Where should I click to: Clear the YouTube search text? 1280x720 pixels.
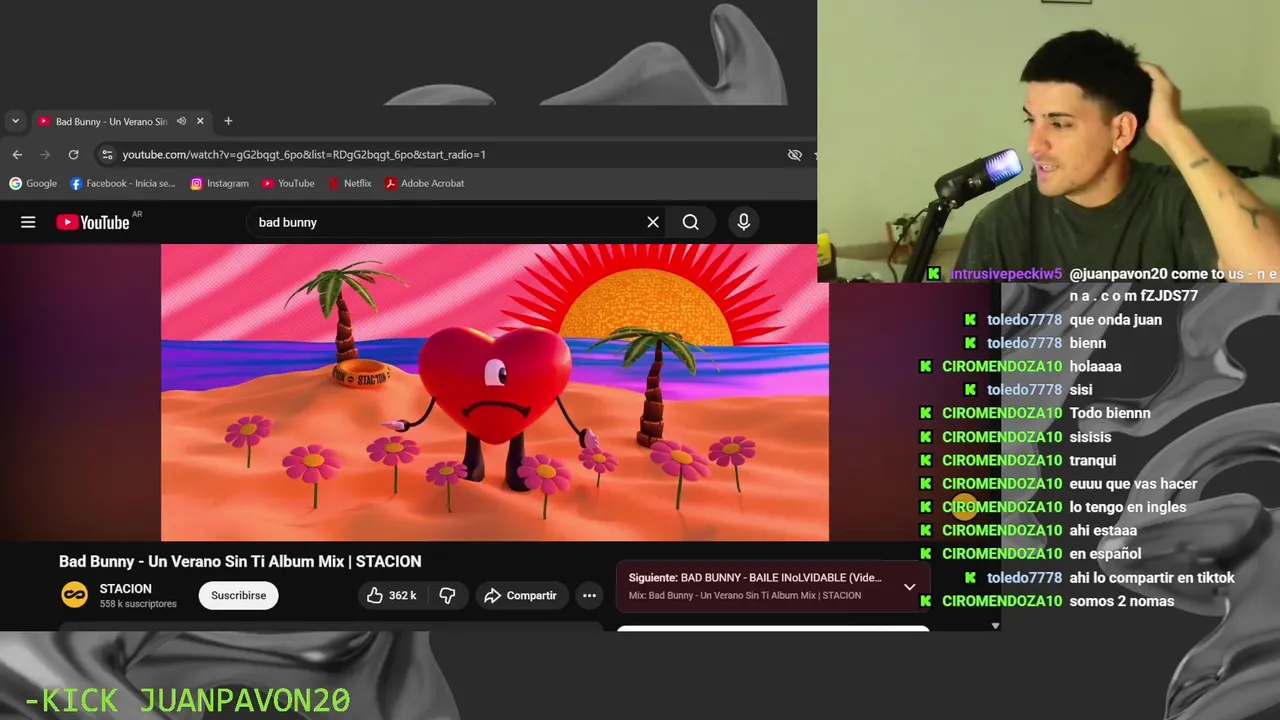pyautogui.click(x=653, y=222)
